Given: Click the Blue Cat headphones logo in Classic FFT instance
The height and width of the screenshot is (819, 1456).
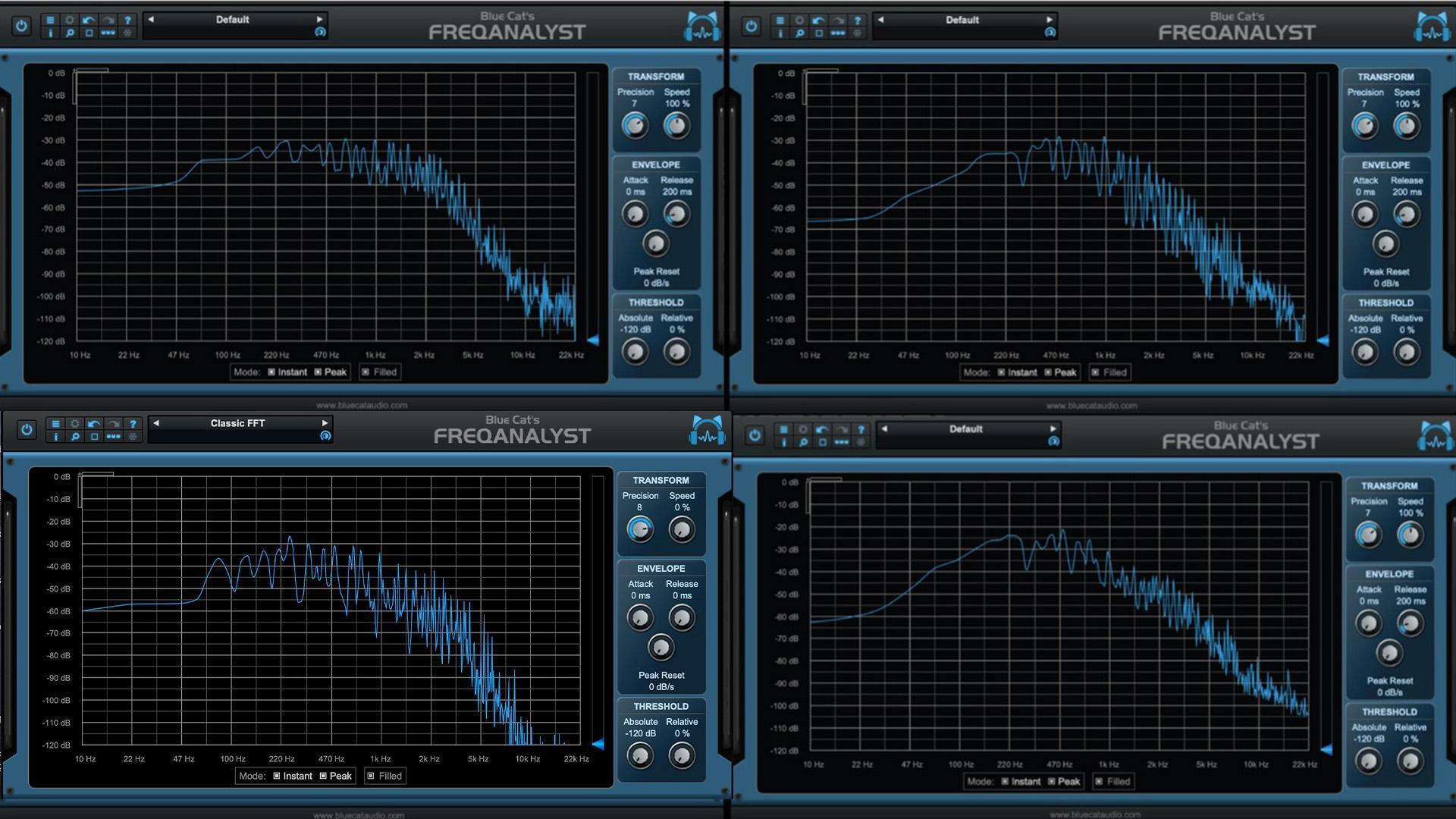Looking at the screenshot, I should [706, 431].
